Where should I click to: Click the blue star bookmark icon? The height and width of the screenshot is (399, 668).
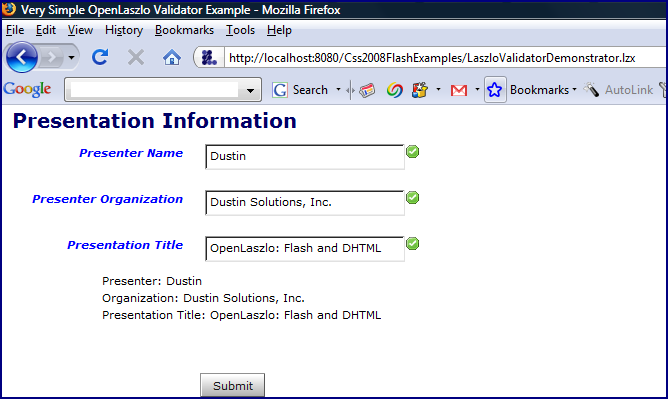[x=495, y=90]
